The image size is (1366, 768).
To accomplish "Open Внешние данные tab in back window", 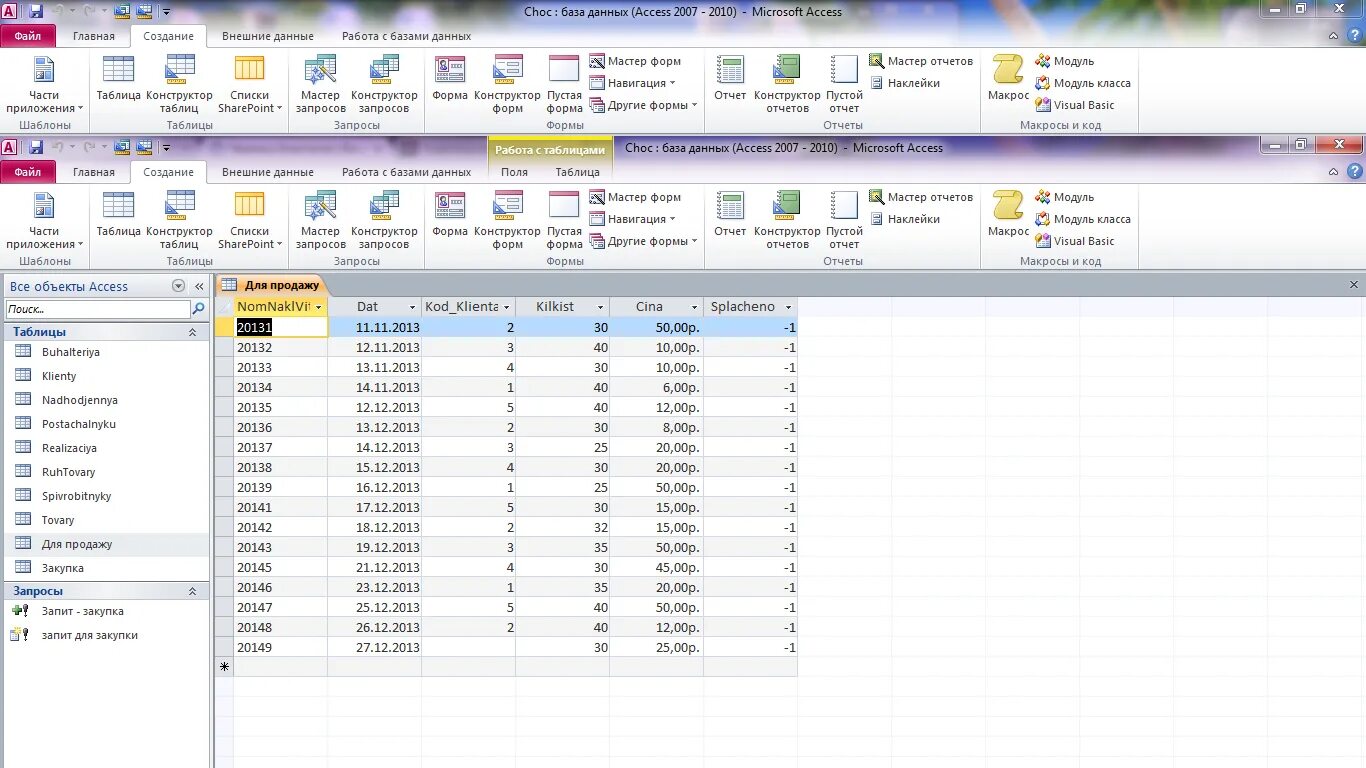I will pyautogui.click(x=268, y=36).
